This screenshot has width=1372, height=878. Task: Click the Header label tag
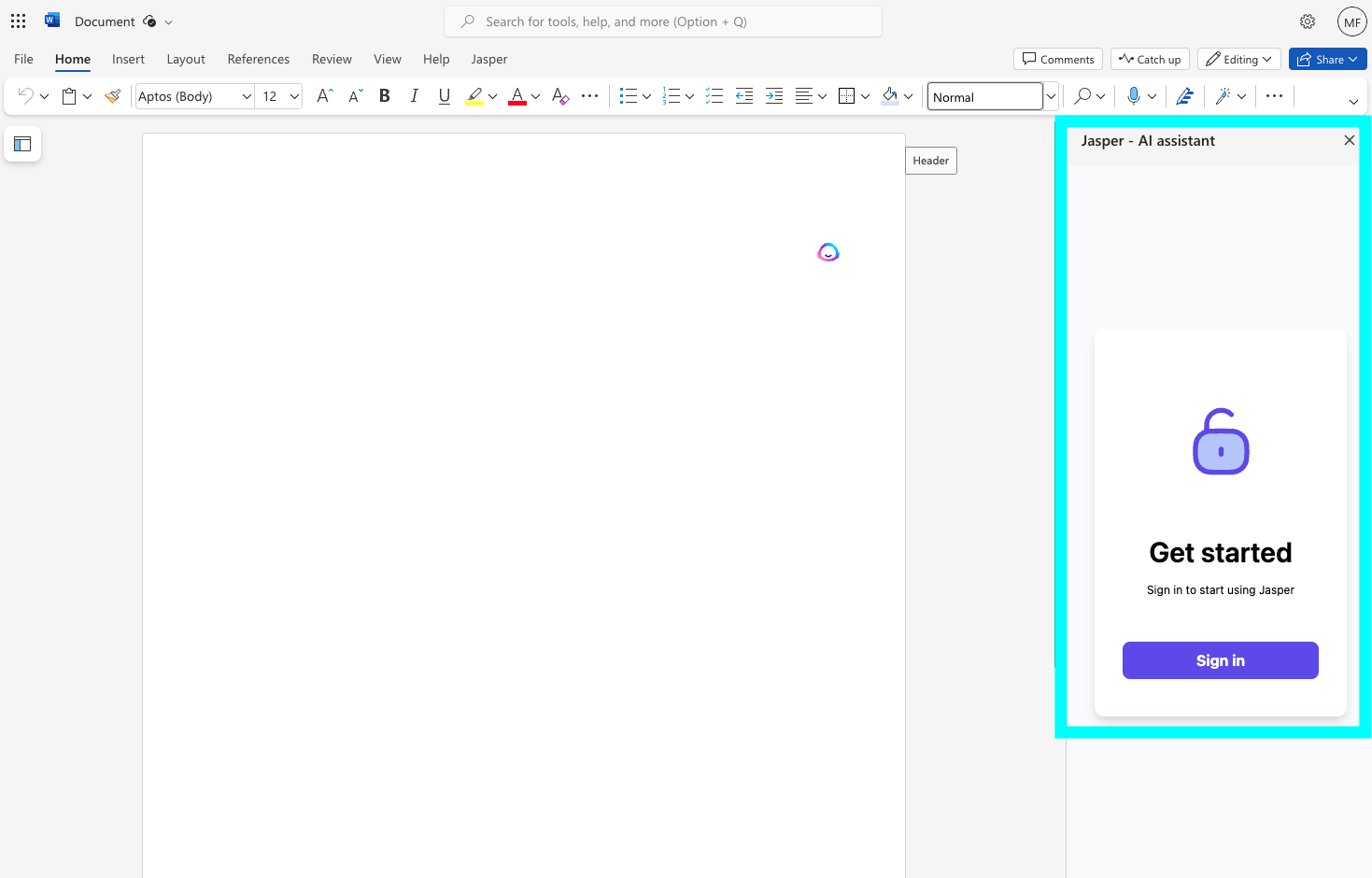point(931,161)
